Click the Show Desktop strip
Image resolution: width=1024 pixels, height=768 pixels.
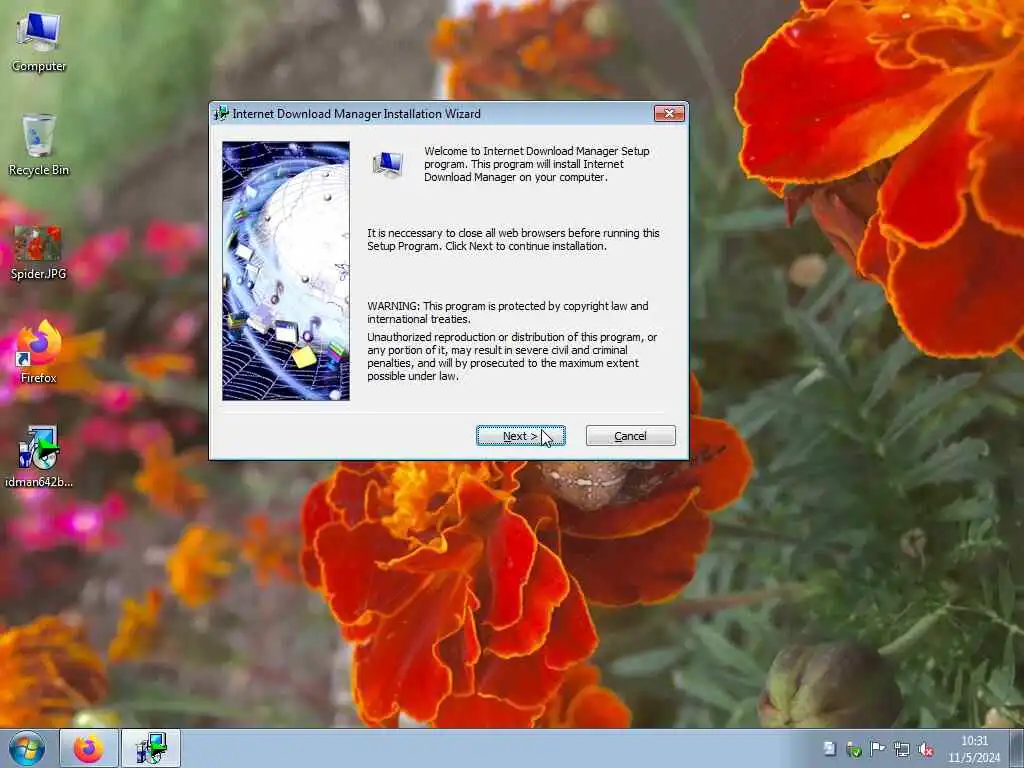tap(1016, 748)
